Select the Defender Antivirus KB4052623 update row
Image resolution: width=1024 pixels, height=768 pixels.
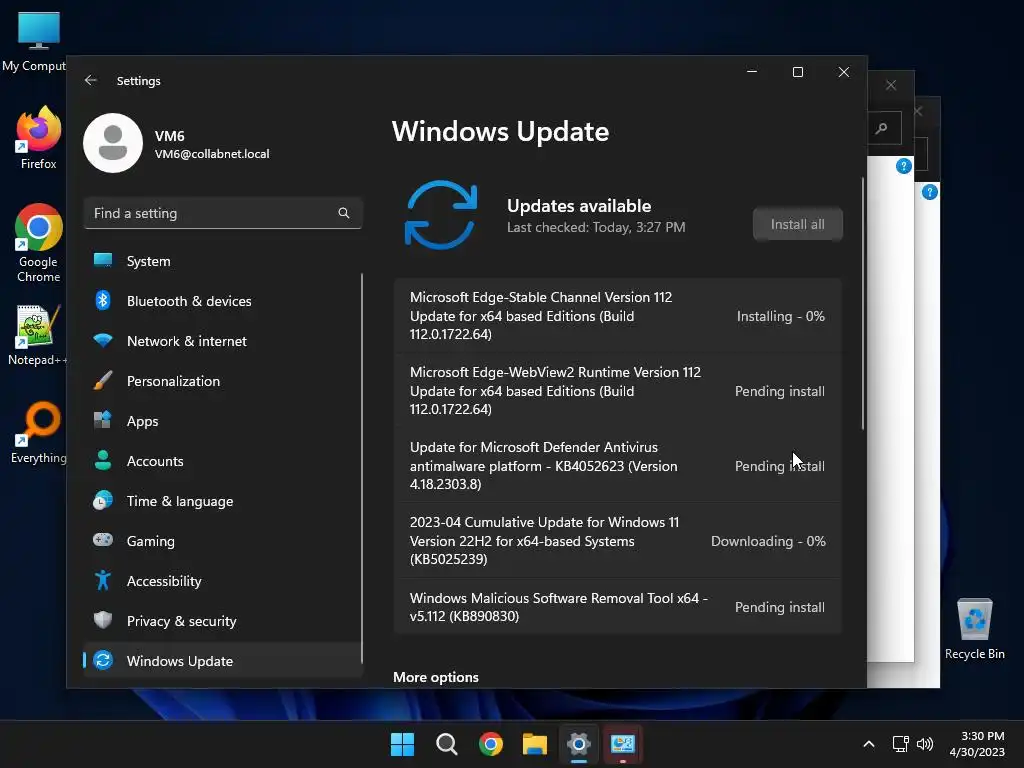tap(618, 466)
